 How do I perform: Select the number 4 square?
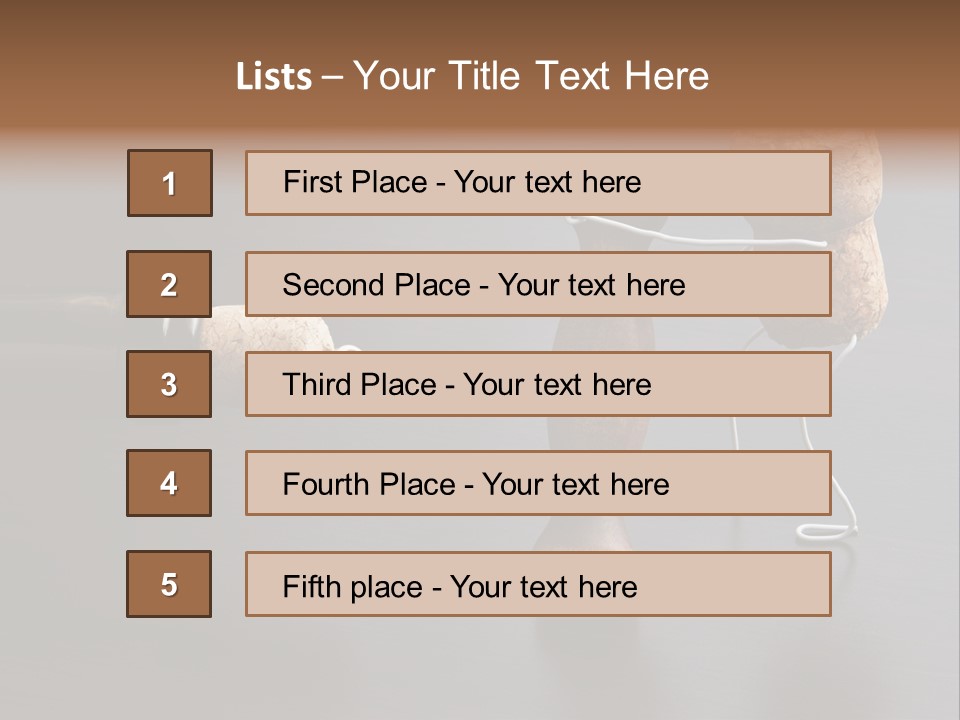tap(169, 483)
